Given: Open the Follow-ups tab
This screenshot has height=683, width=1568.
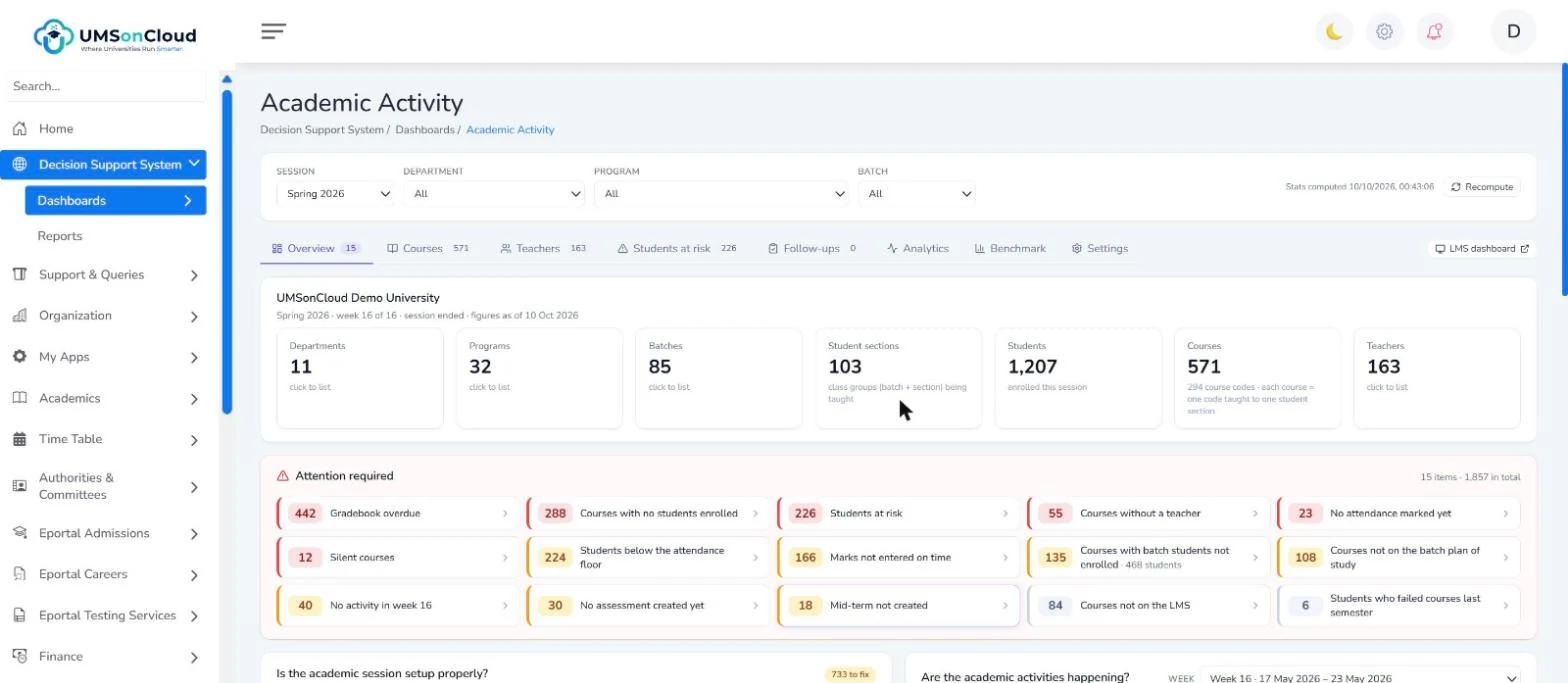Looking at the screenshot, I should (813, 249).
